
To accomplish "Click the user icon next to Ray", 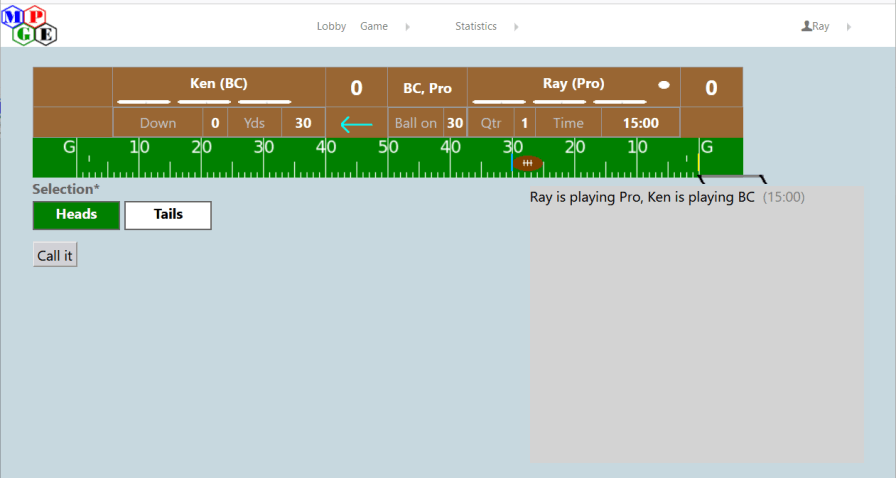I will [806, 26].
